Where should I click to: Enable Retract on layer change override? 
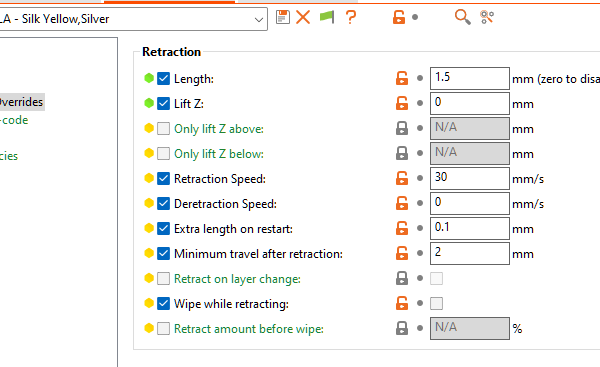pyautogui.click(x=163, y=279)
